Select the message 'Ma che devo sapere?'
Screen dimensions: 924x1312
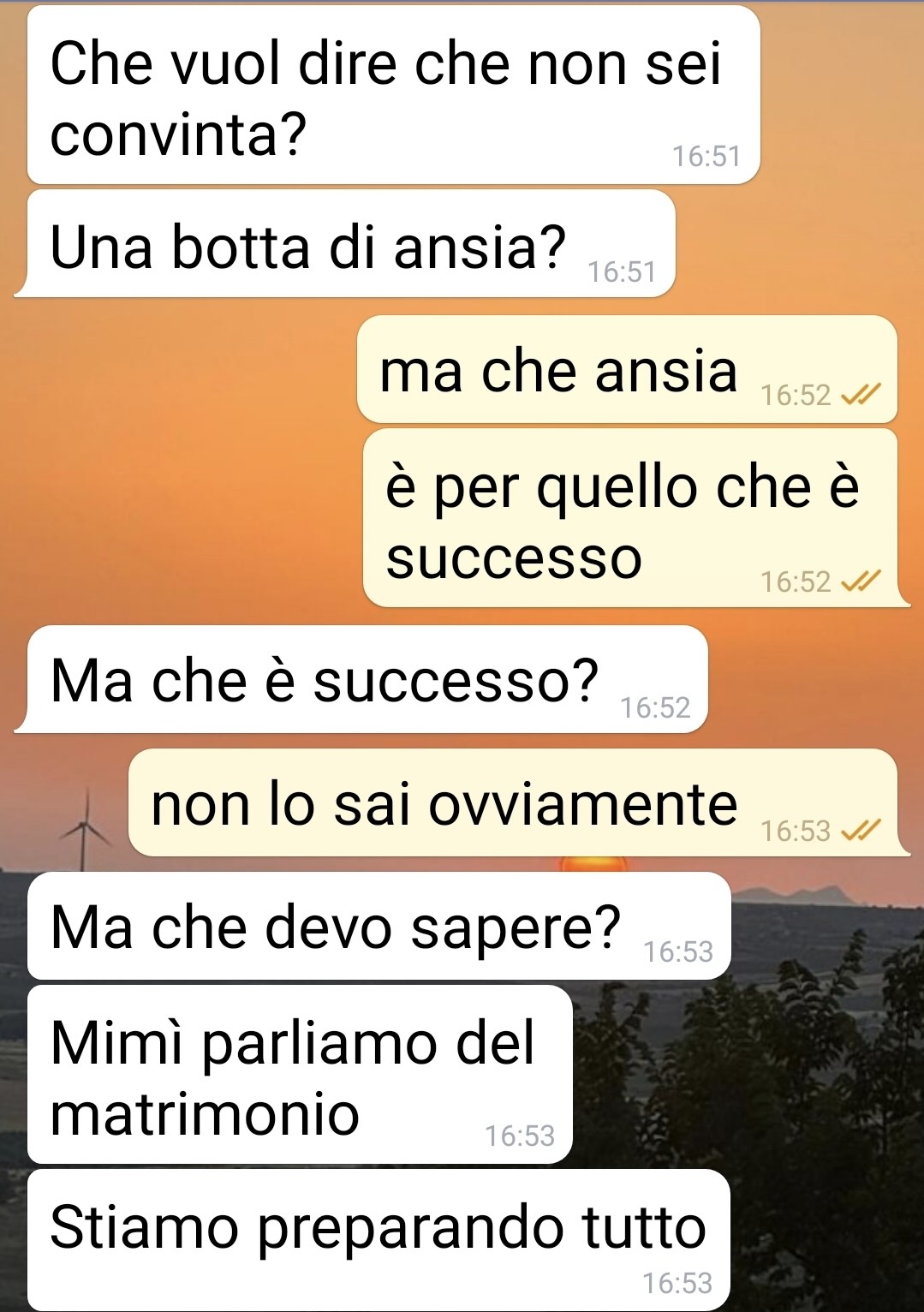point(379,926)
